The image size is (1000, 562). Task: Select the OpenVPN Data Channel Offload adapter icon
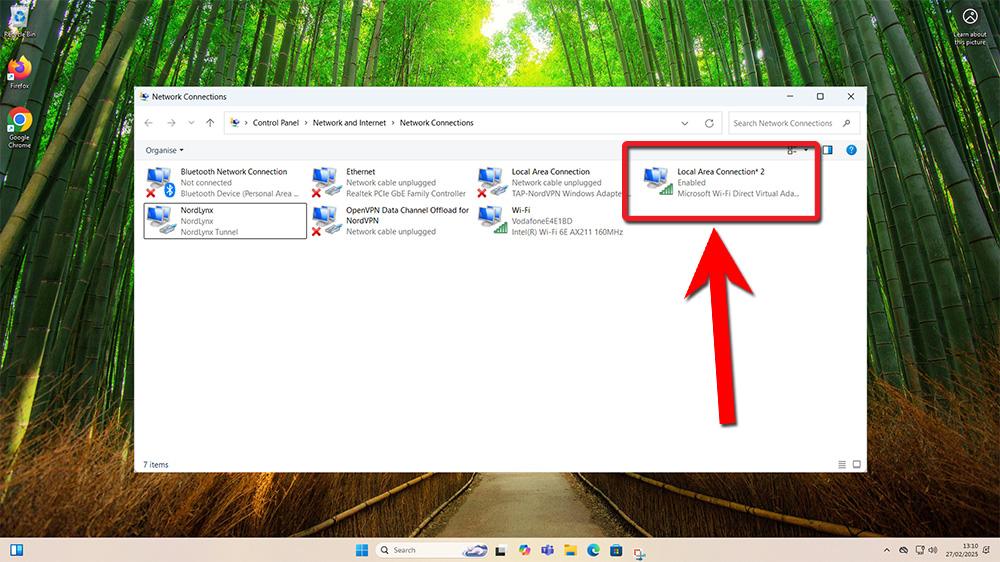pos(327,221)
